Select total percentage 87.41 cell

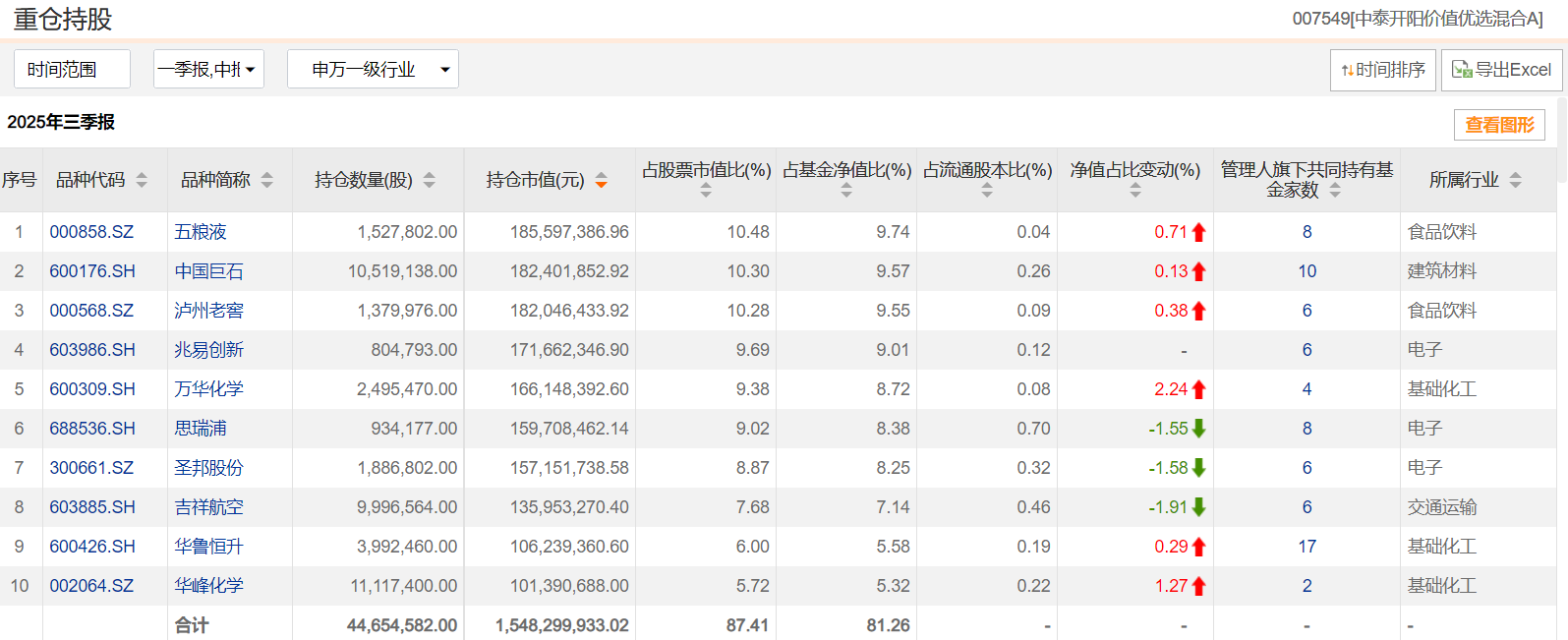[747, 625]
